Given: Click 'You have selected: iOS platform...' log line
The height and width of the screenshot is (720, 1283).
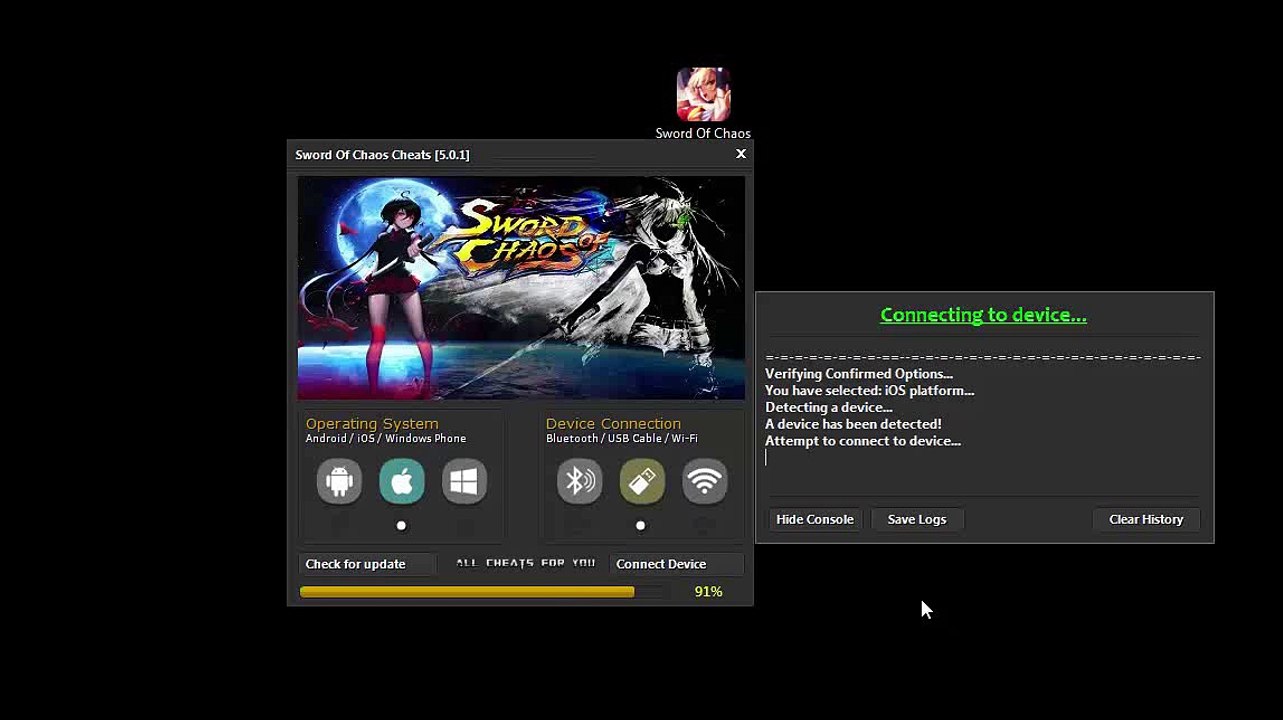Looking at the screenshot, I should tap(870, 391).
